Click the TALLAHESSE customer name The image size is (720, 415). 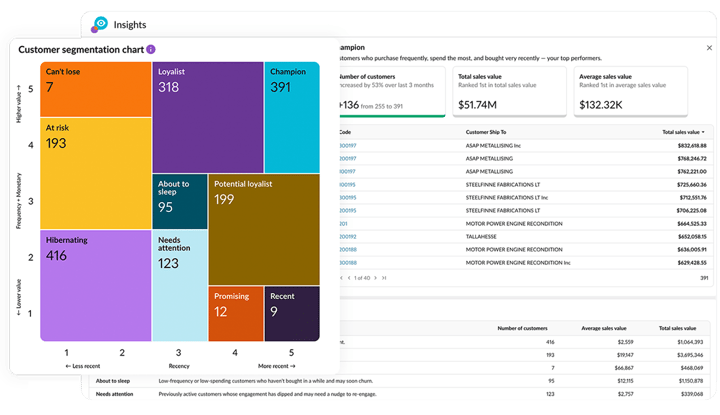click(x=481, y=236)
